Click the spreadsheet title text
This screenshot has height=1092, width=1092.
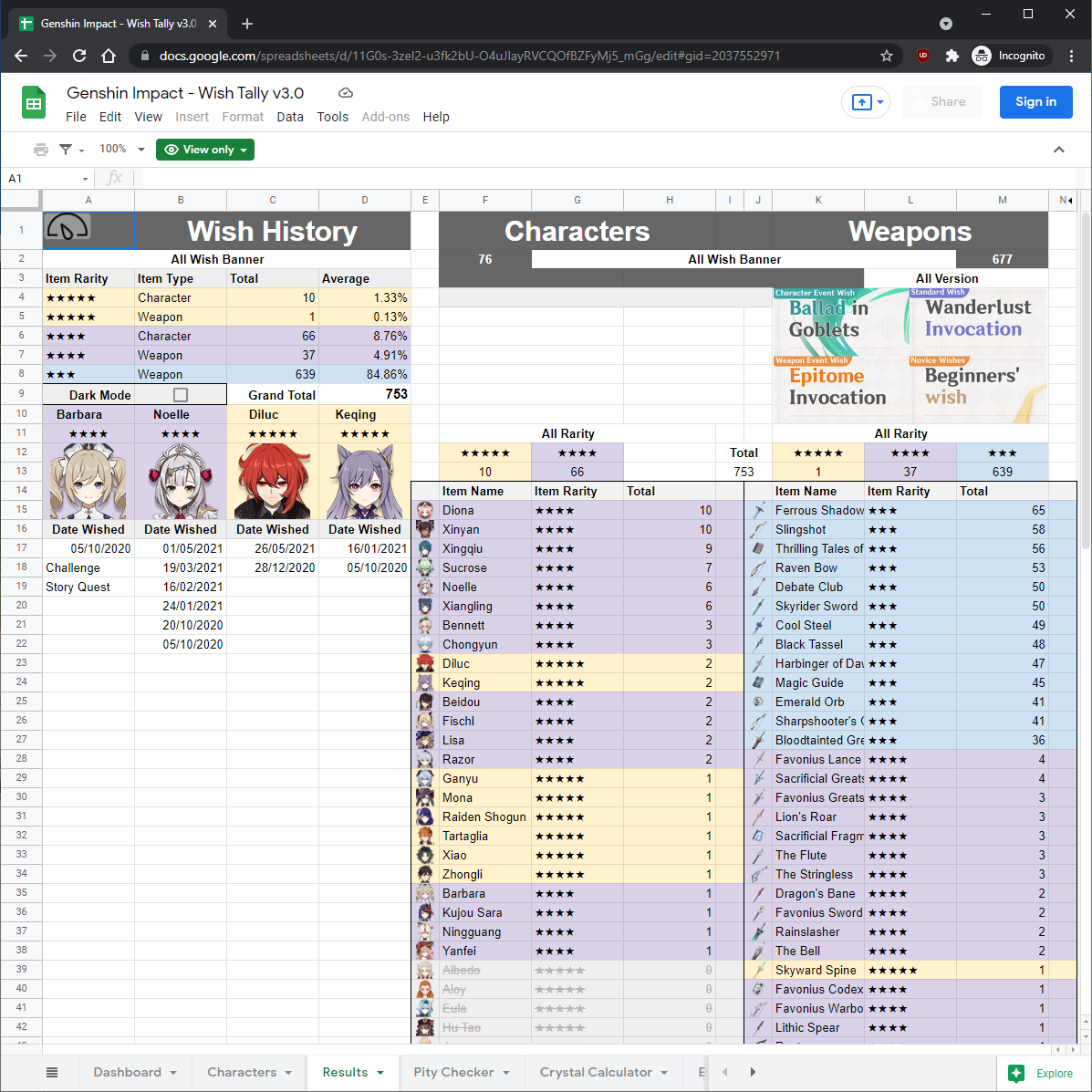point(185,93)
